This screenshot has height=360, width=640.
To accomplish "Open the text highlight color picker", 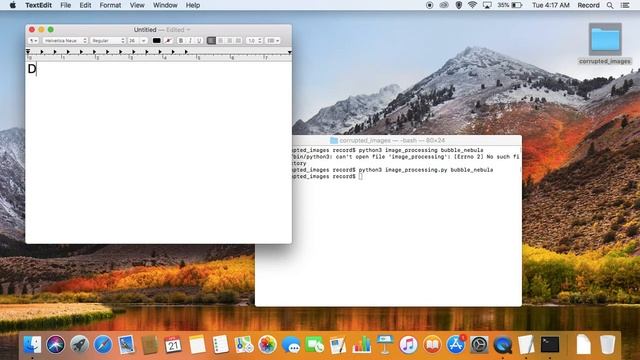I will [x=168, y=41].
